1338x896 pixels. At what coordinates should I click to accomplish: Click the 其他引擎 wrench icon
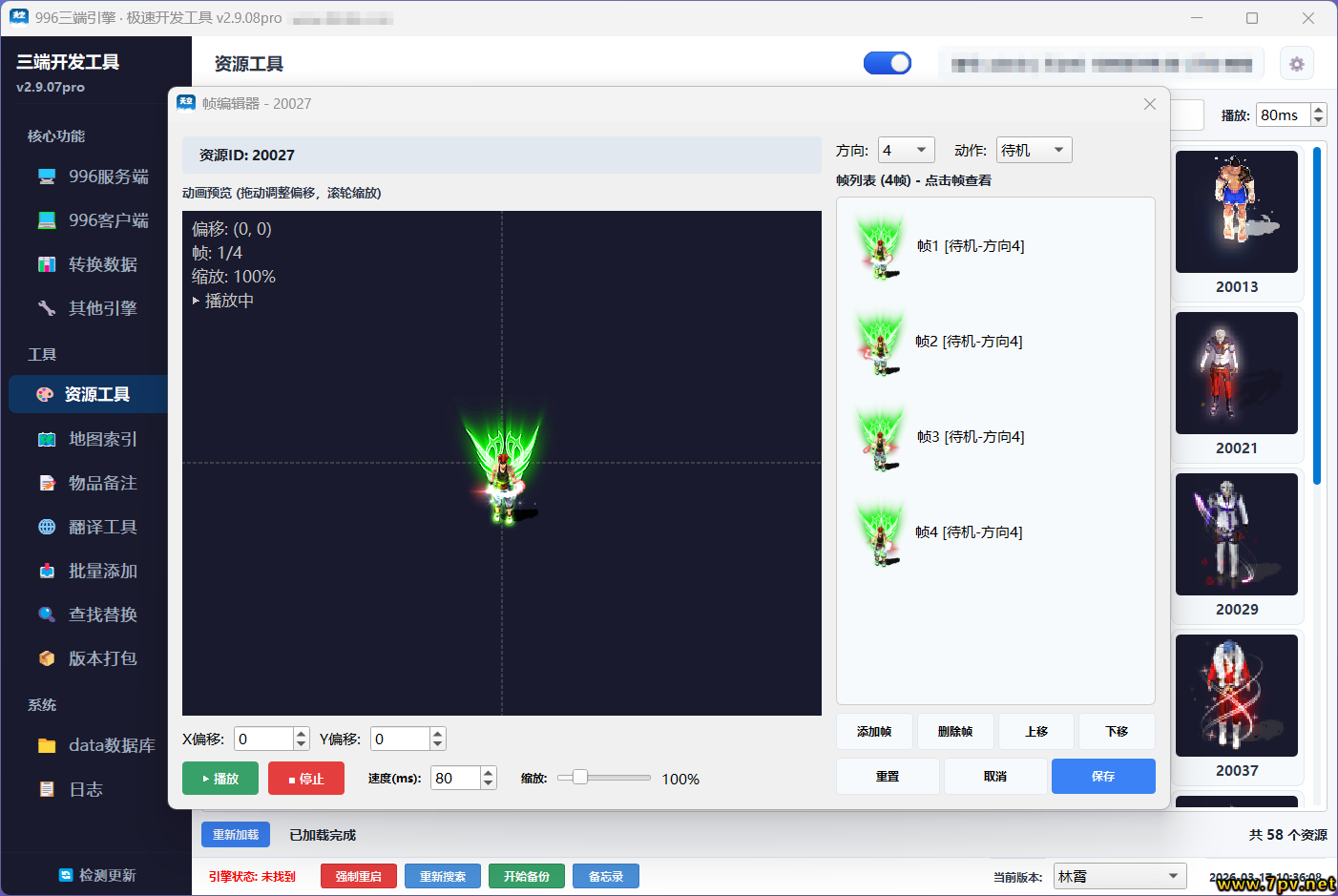click(x=47, y=308)
